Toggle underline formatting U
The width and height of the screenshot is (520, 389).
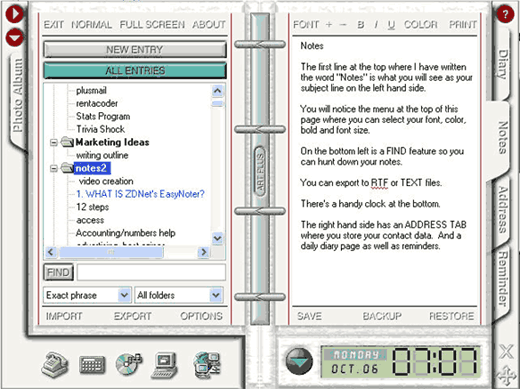coord(391,25)
